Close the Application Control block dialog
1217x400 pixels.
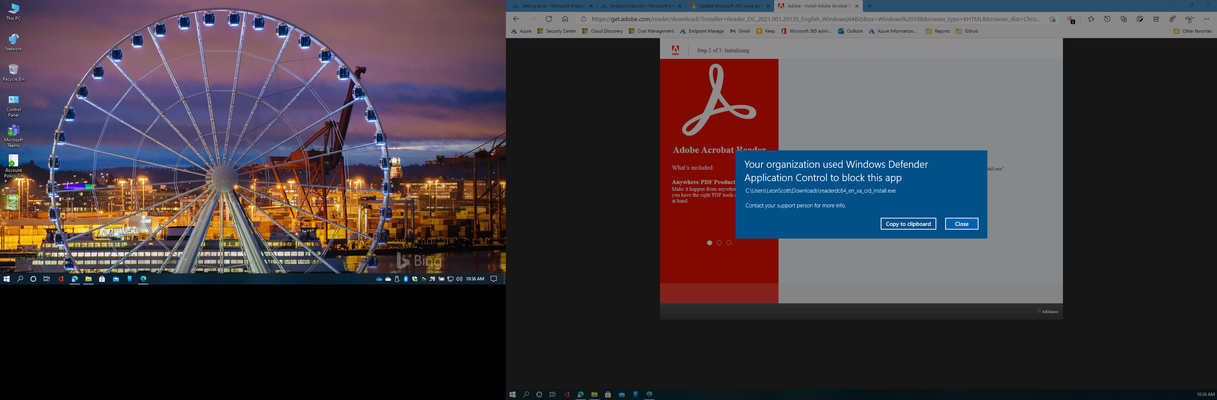[961, 224]
